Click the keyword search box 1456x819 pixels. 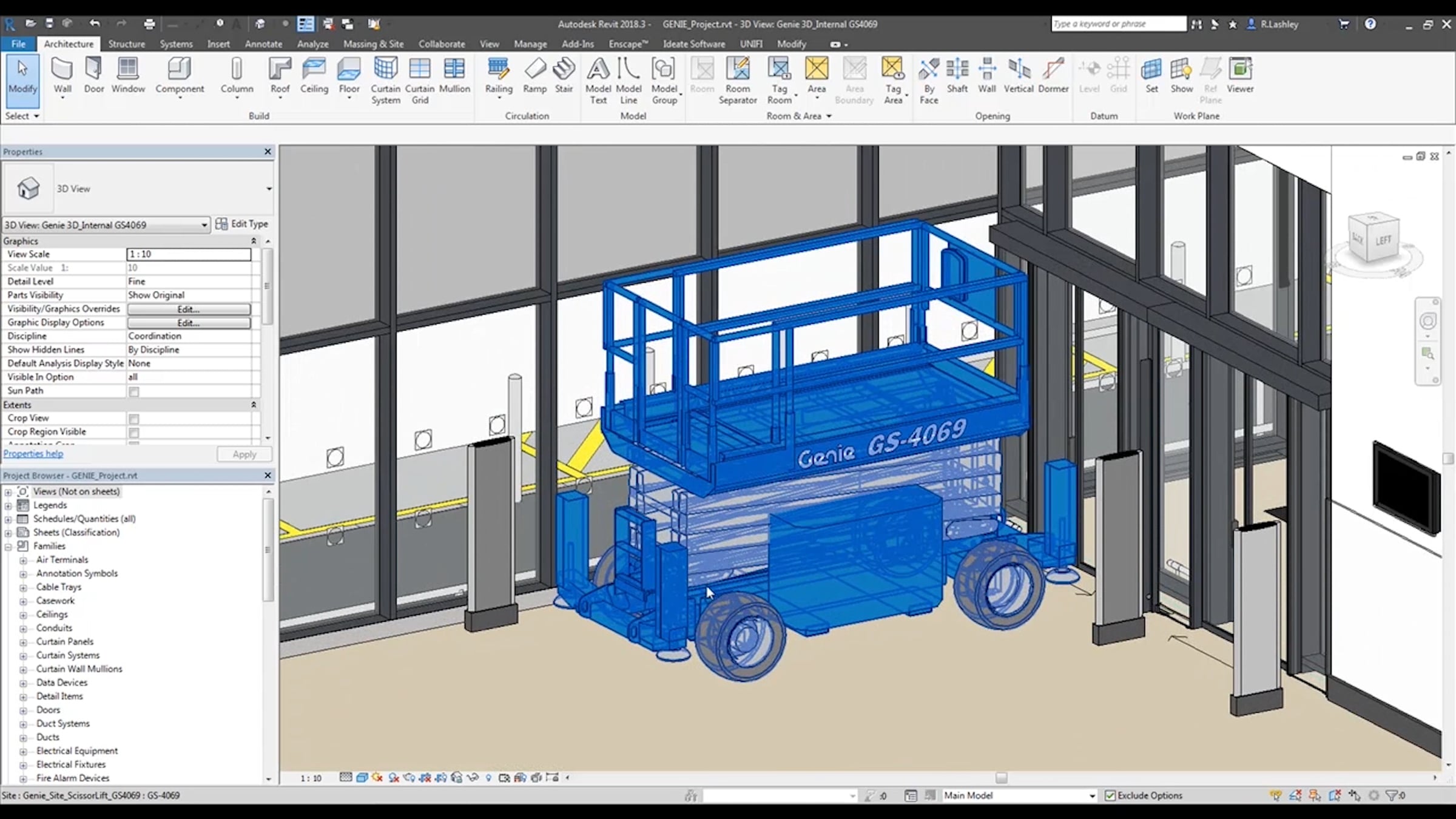[x=1118, y=24]
